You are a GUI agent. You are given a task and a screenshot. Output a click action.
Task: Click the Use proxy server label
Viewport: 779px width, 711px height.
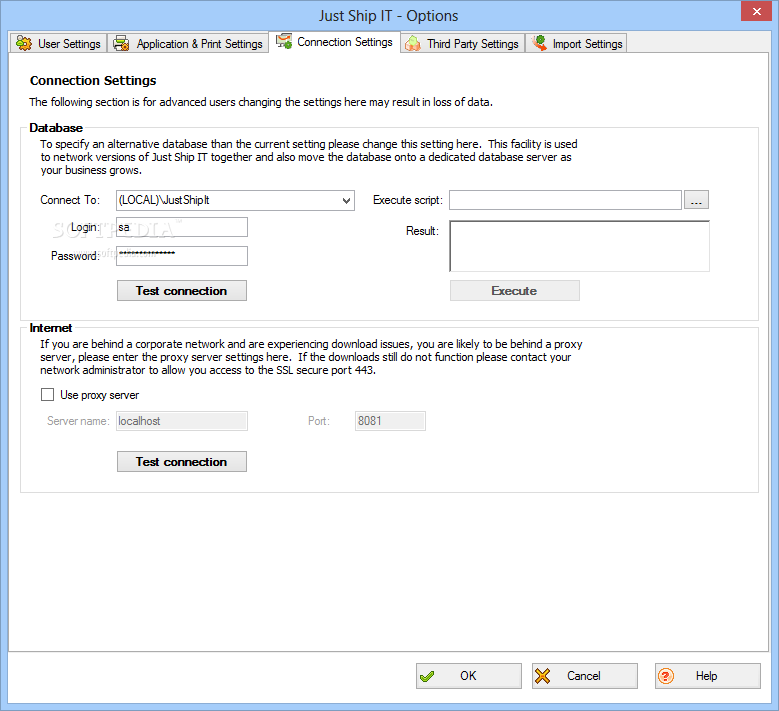click(x=99, y=395)
